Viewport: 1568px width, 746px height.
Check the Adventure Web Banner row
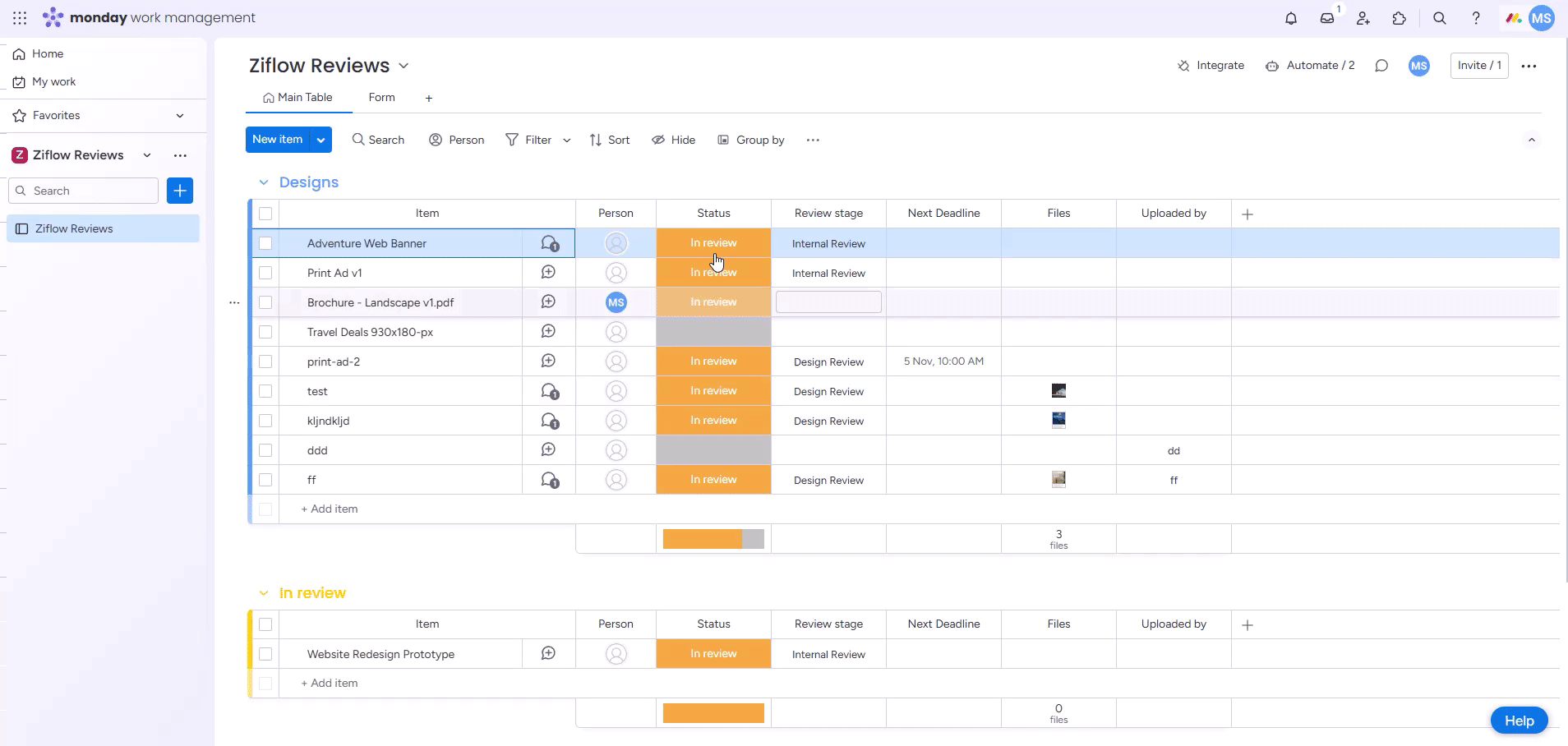click(x=265, y=243)
